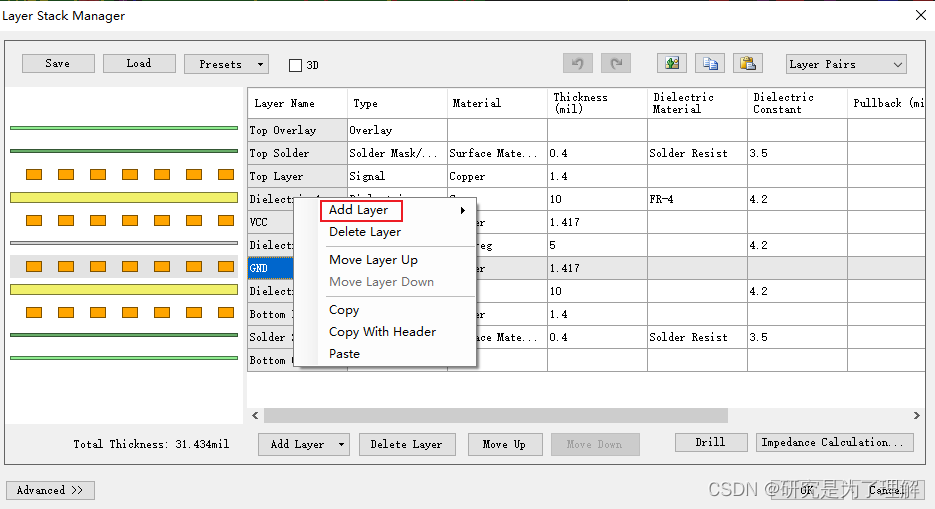Image resolution: width=935 pixels, height=509 pixels.
Task: Click the copy to clipboard icon
Action: [x=710, y=63]
